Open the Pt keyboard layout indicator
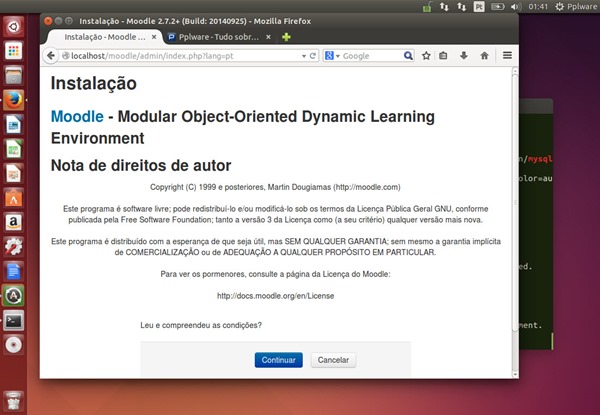The image size is (600, 415). pyautogui.click(x=479, y=7)
